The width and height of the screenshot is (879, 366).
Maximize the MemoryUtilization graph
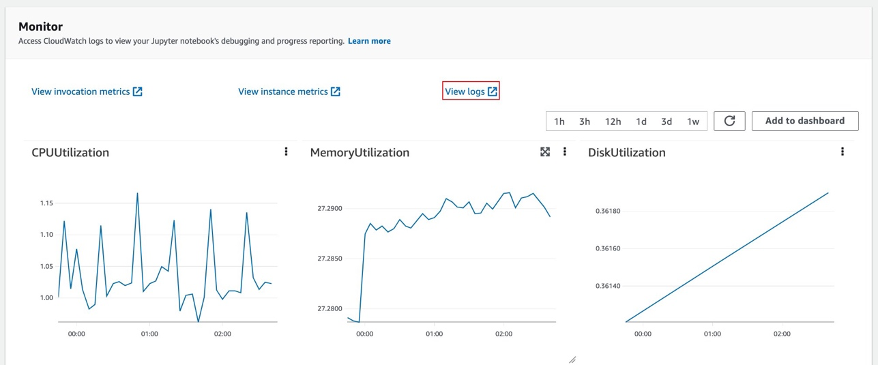(545, 151)
